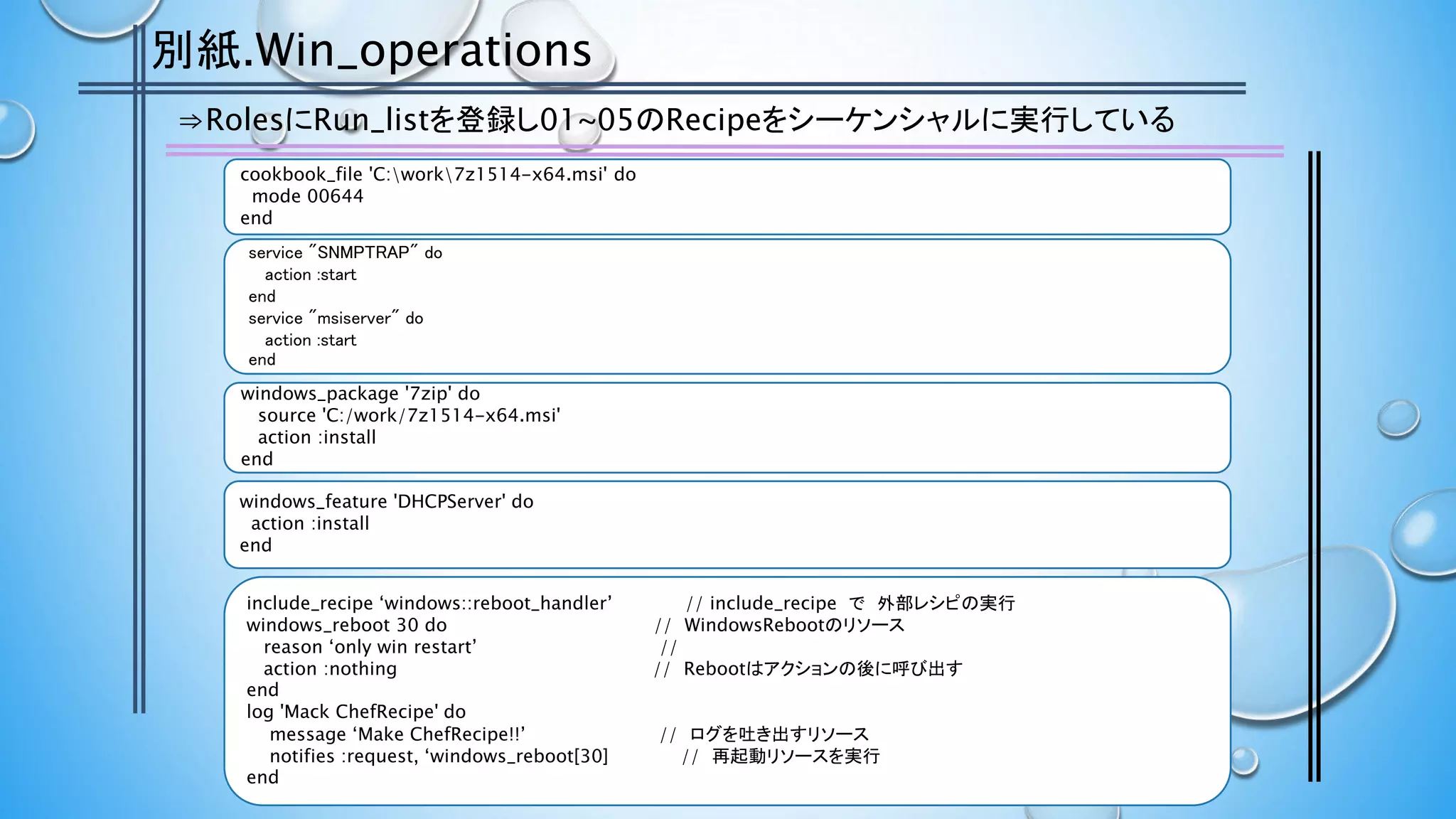Click the slide title '別紙.Win_operations'
The width and height of the screenshot is (1456, 819).
tap(372, 50)
